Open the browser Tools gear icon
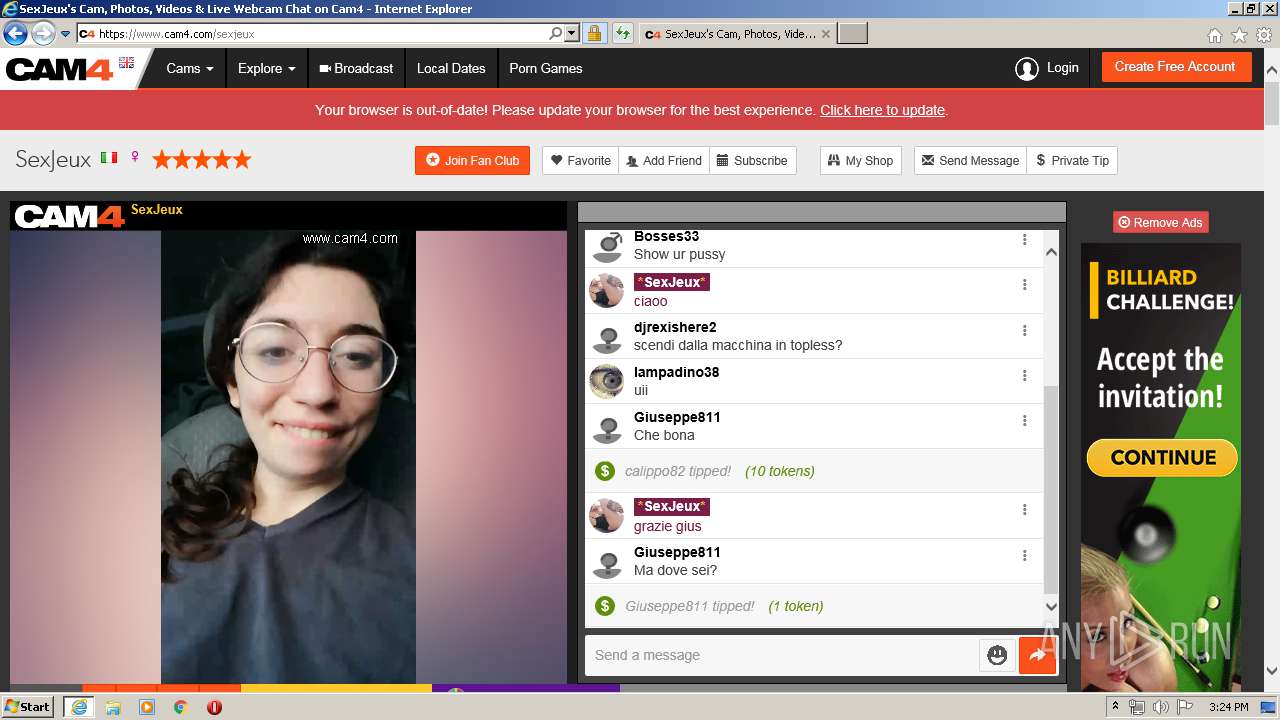Viewport: 1280px width, 720px height. (1264, 35)
